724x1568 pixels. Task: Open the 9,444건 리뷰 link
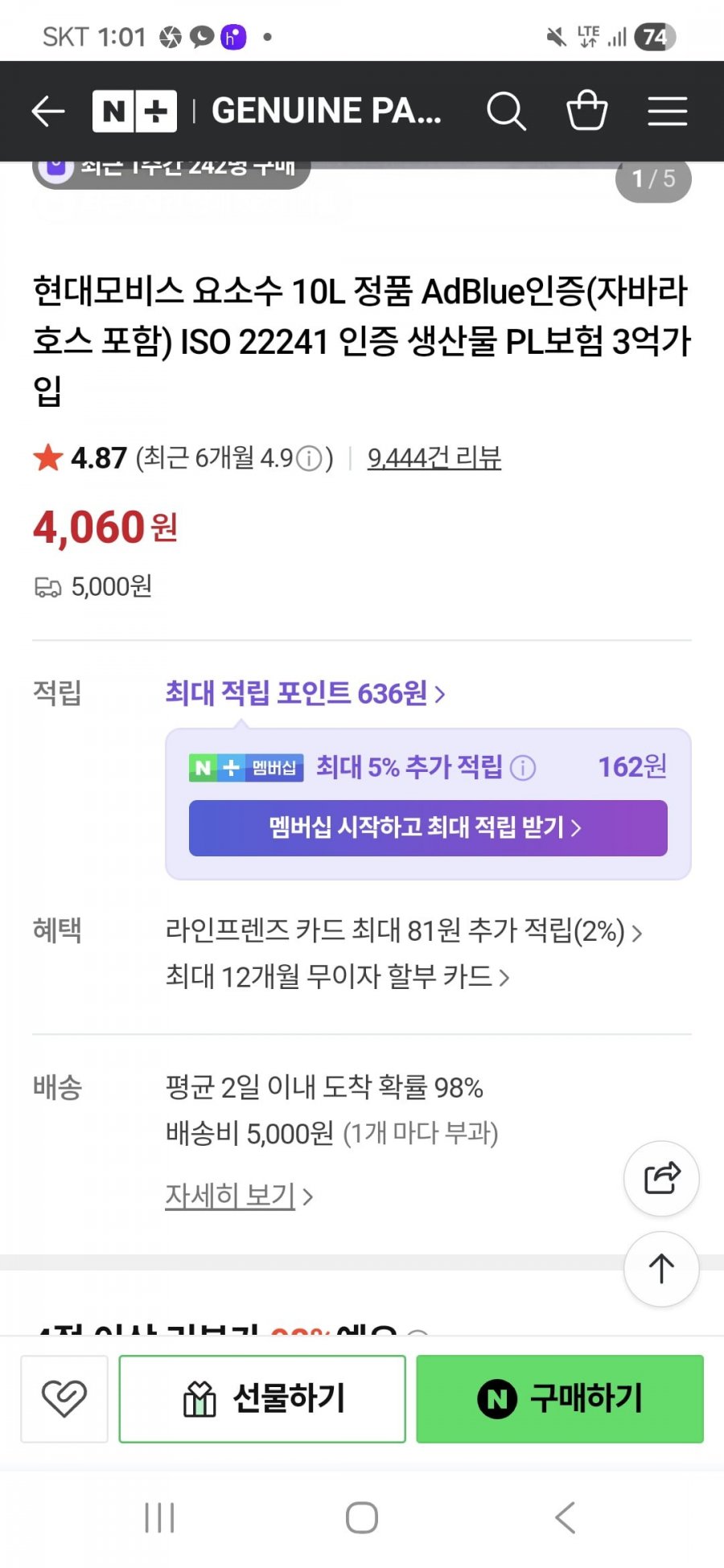434,458
